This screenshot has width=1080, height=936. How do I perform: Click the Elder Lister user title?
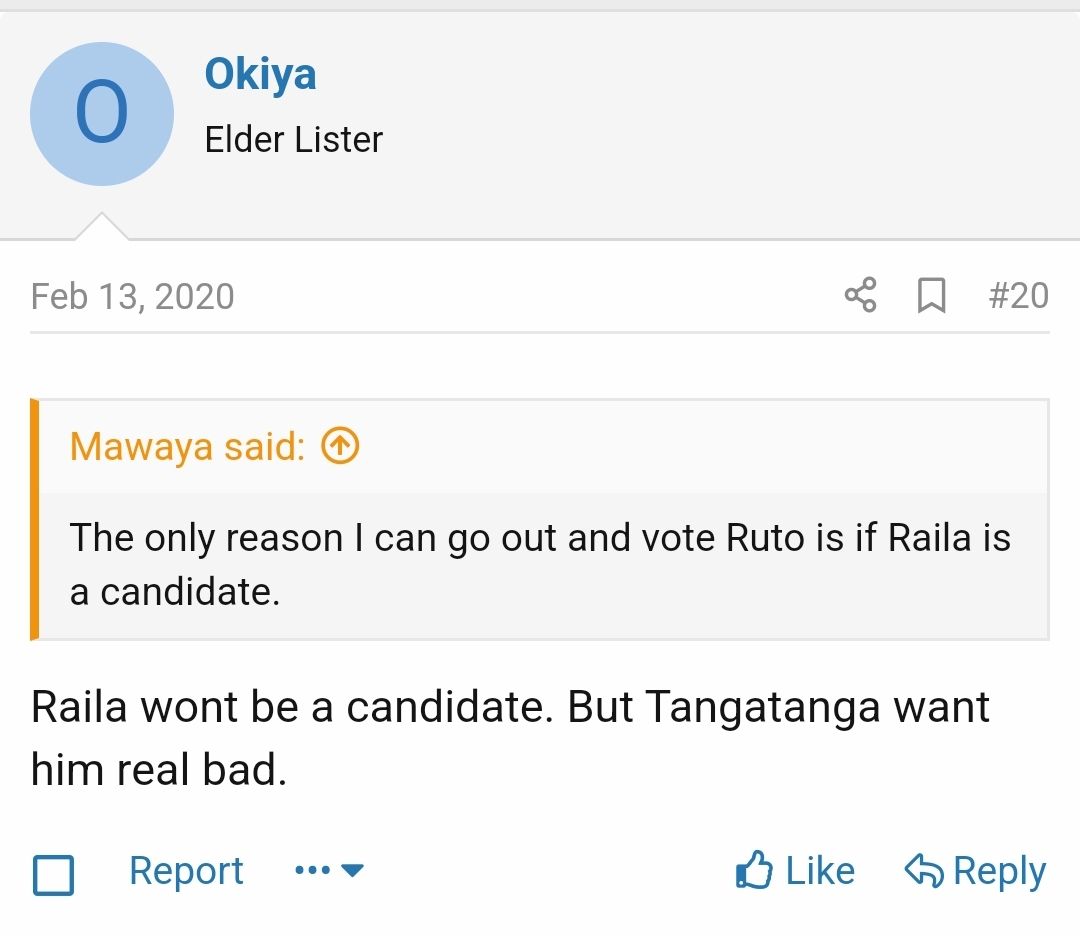(293, 140)
